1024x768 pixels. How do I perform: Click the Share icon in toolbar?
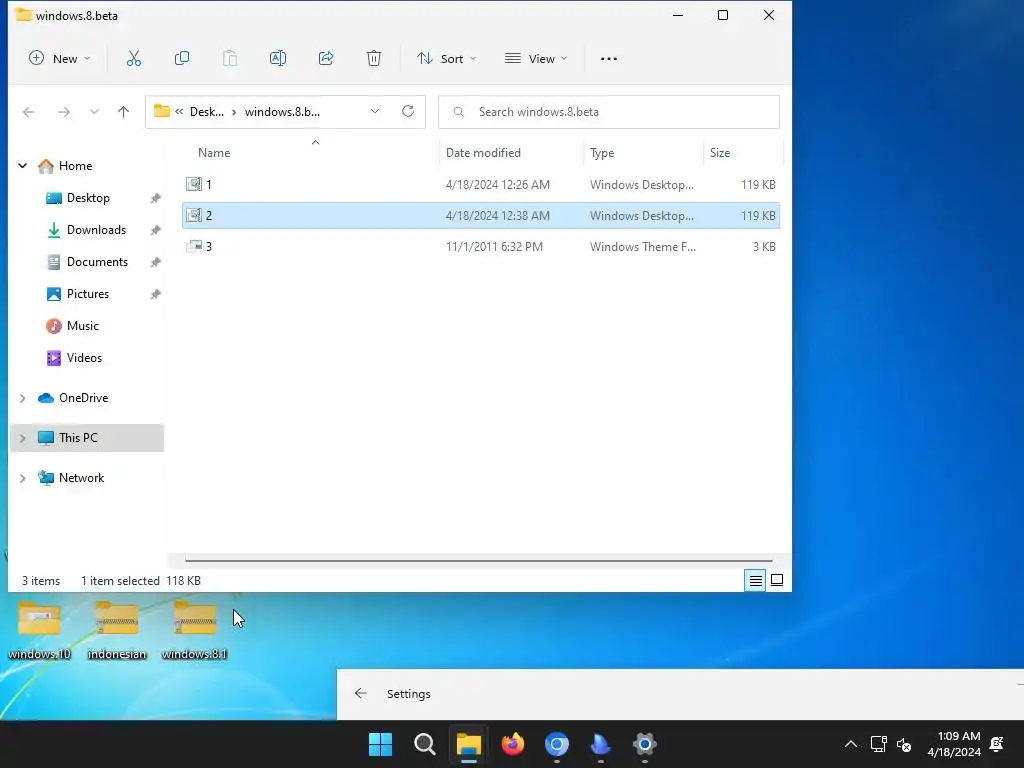[326, 59]
